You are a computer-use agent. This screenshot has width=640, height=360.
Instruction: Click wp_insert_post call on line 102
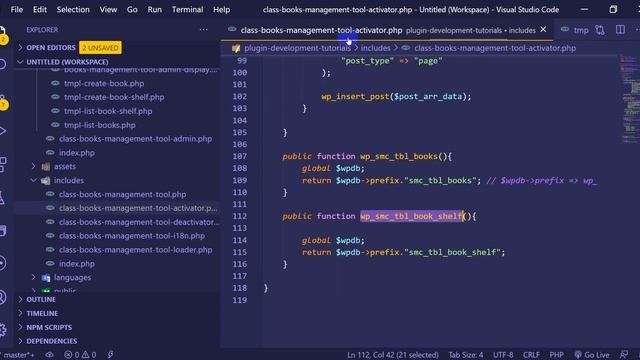click(x=355, y=97)
